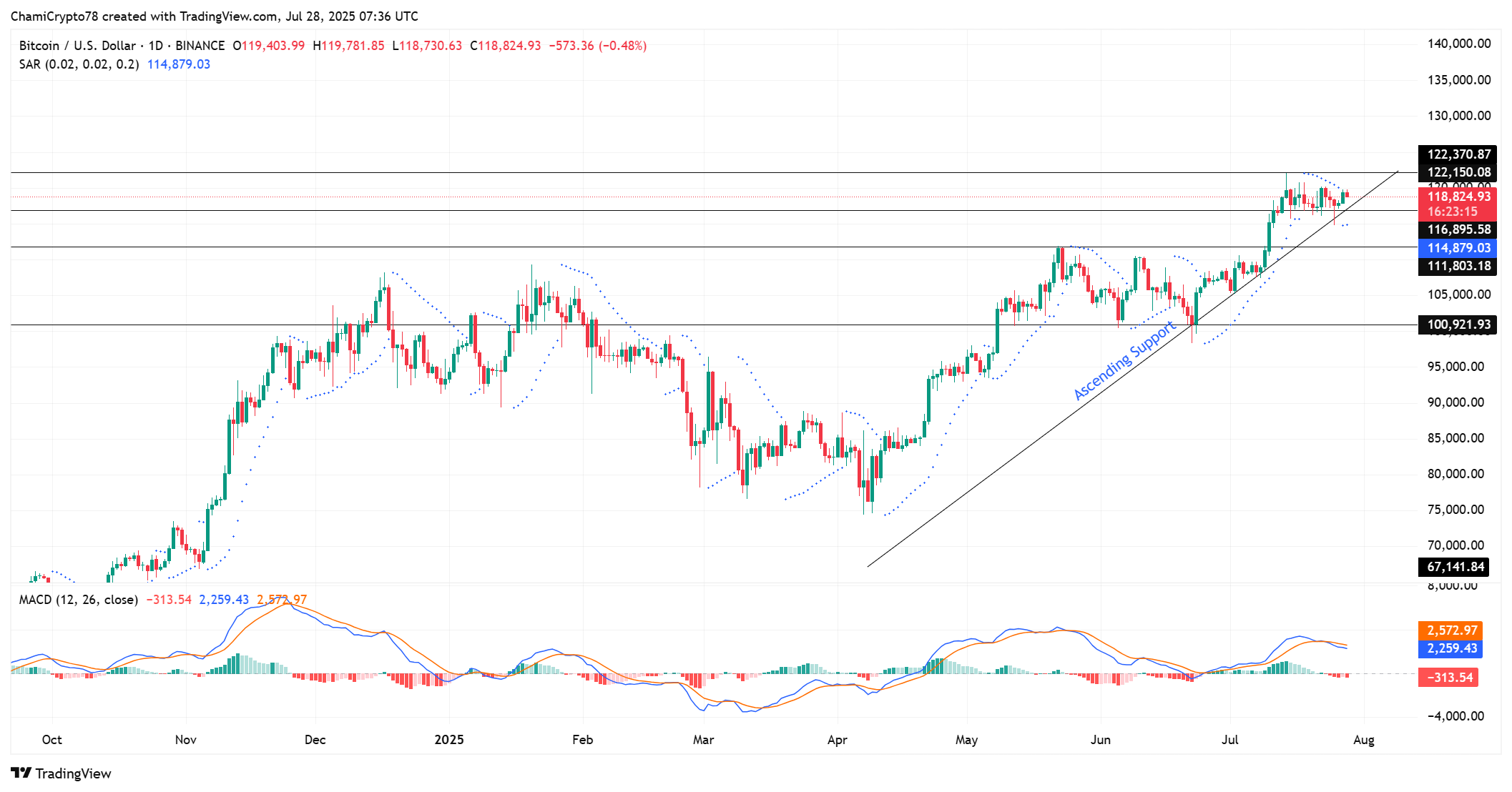Click the Aug label on the time axis

tap(1364, 740)
